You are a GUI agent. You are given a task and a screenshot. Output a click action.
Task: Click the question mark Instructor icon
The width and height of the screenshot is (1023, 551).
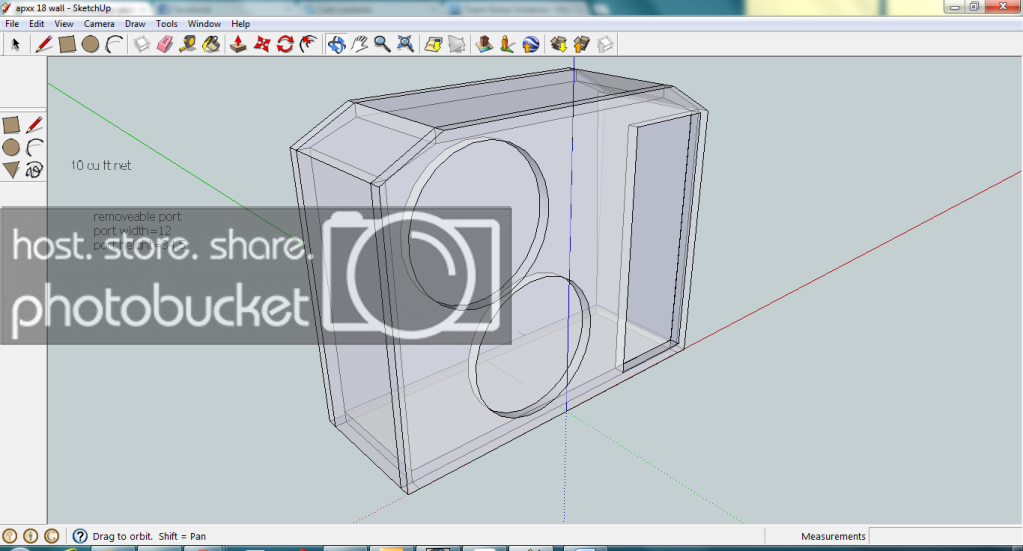point(80,536)
